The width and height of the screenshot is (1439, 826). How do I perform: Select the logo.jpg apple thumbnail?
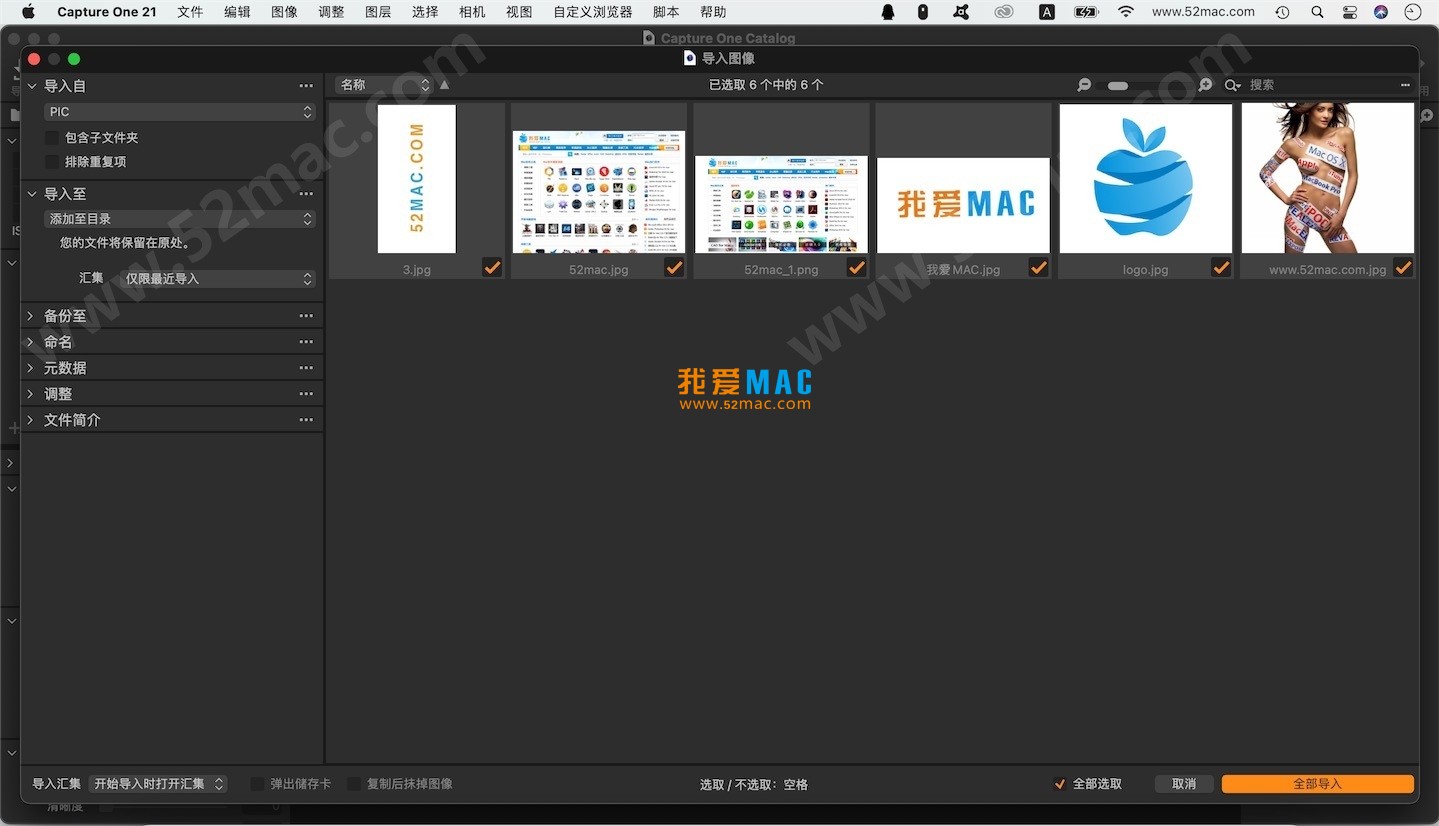point(1145,178)
